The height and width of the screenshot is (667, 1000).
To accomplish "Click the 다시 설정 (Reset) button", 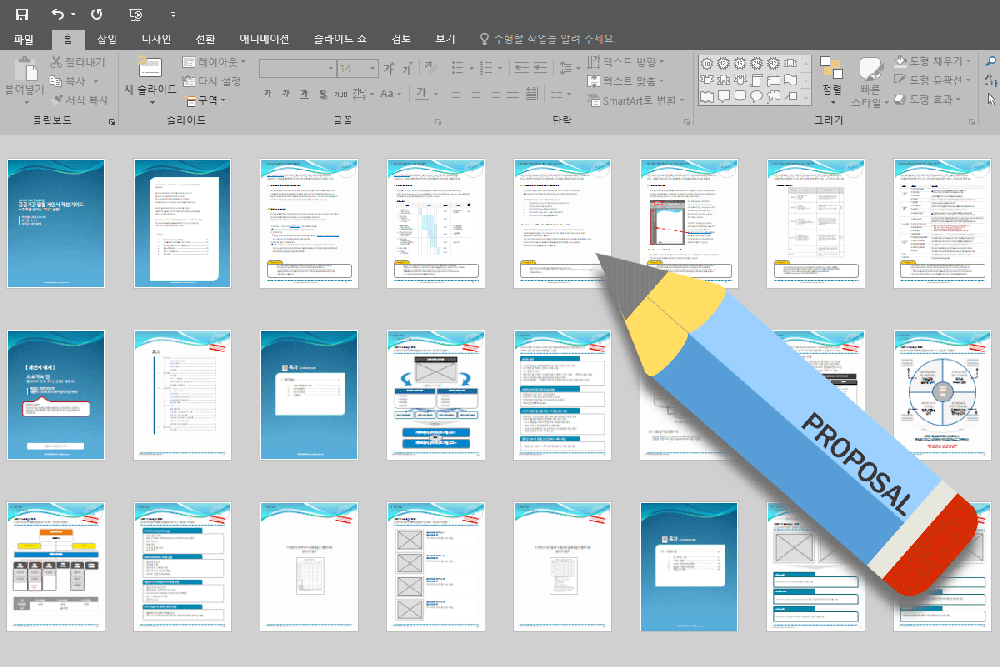I will (212, 81).
